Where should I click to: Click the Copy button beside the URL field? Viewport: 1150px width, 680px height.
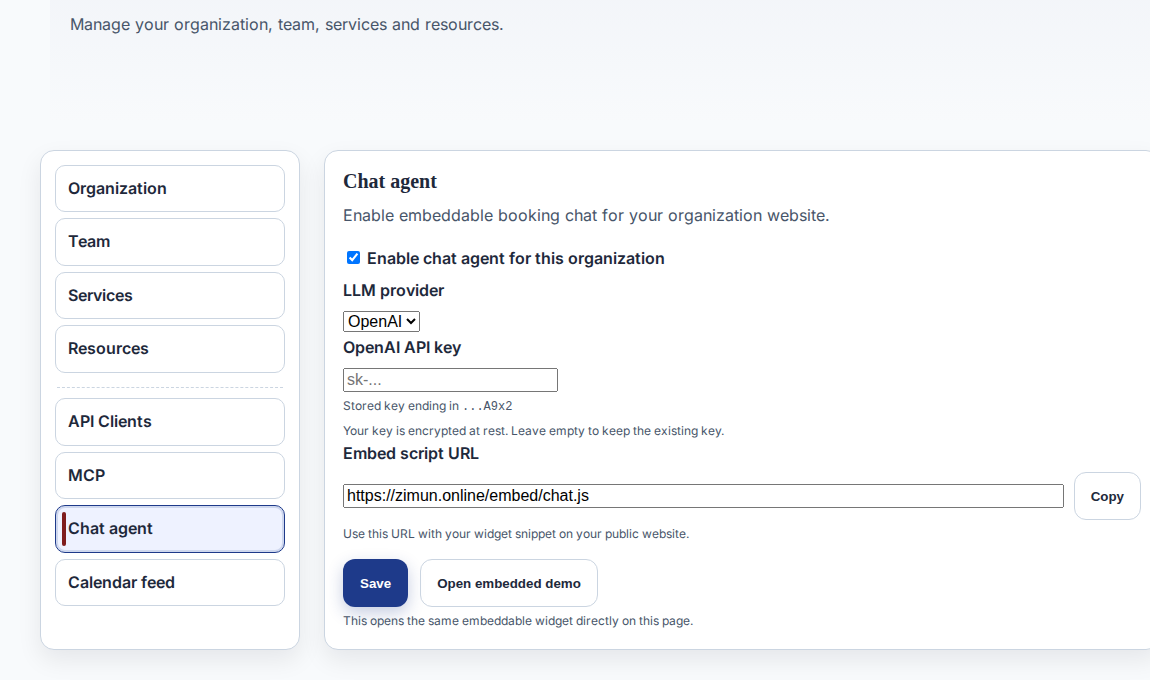pyautogui.click(x=1107, y=495)
